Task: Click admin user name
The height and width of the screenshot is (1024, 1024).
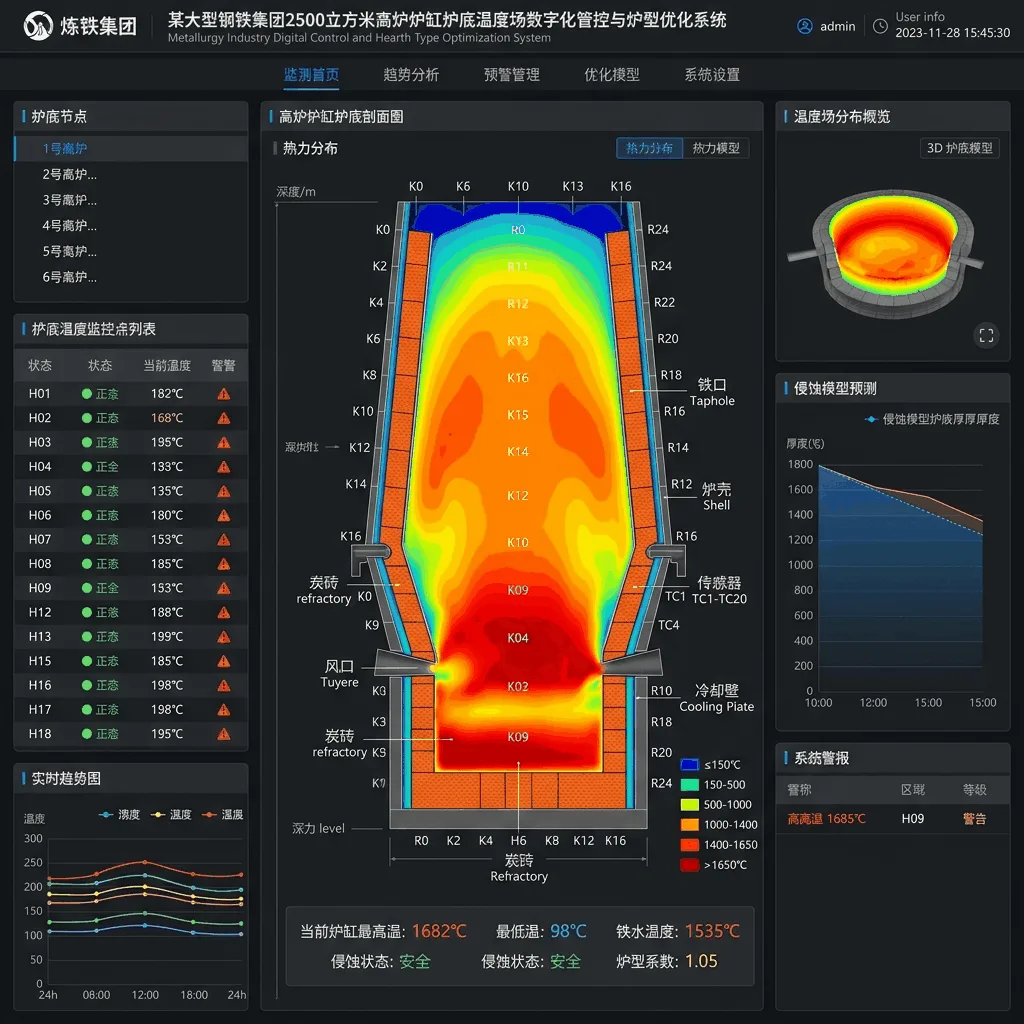Action: click(x=837, y=27)
